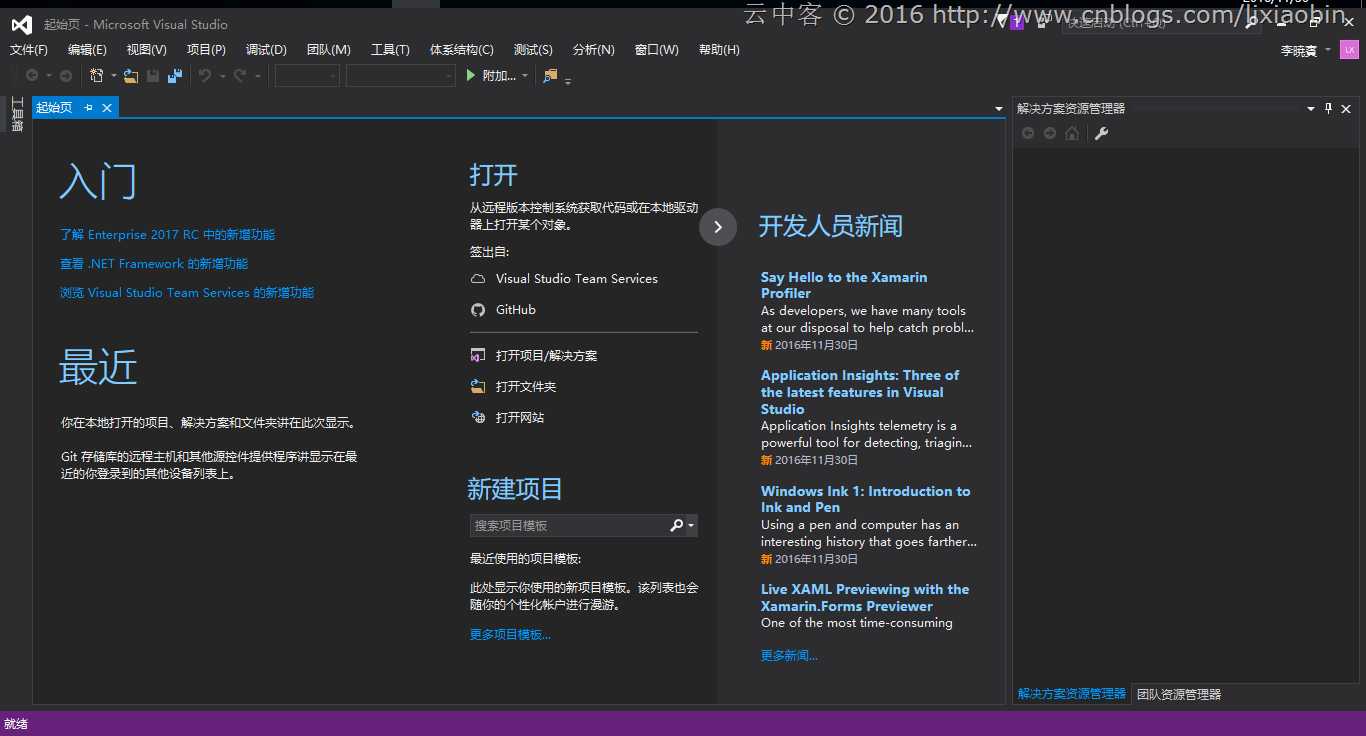
Task: Click 浏览 Visual Studio Team Services link
Action: (x=187, y=293)
